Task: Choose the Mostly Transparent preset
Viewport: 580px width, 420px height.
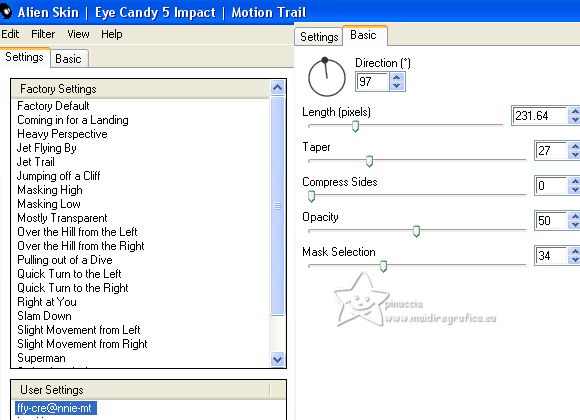Action: (x=62, y=218)
